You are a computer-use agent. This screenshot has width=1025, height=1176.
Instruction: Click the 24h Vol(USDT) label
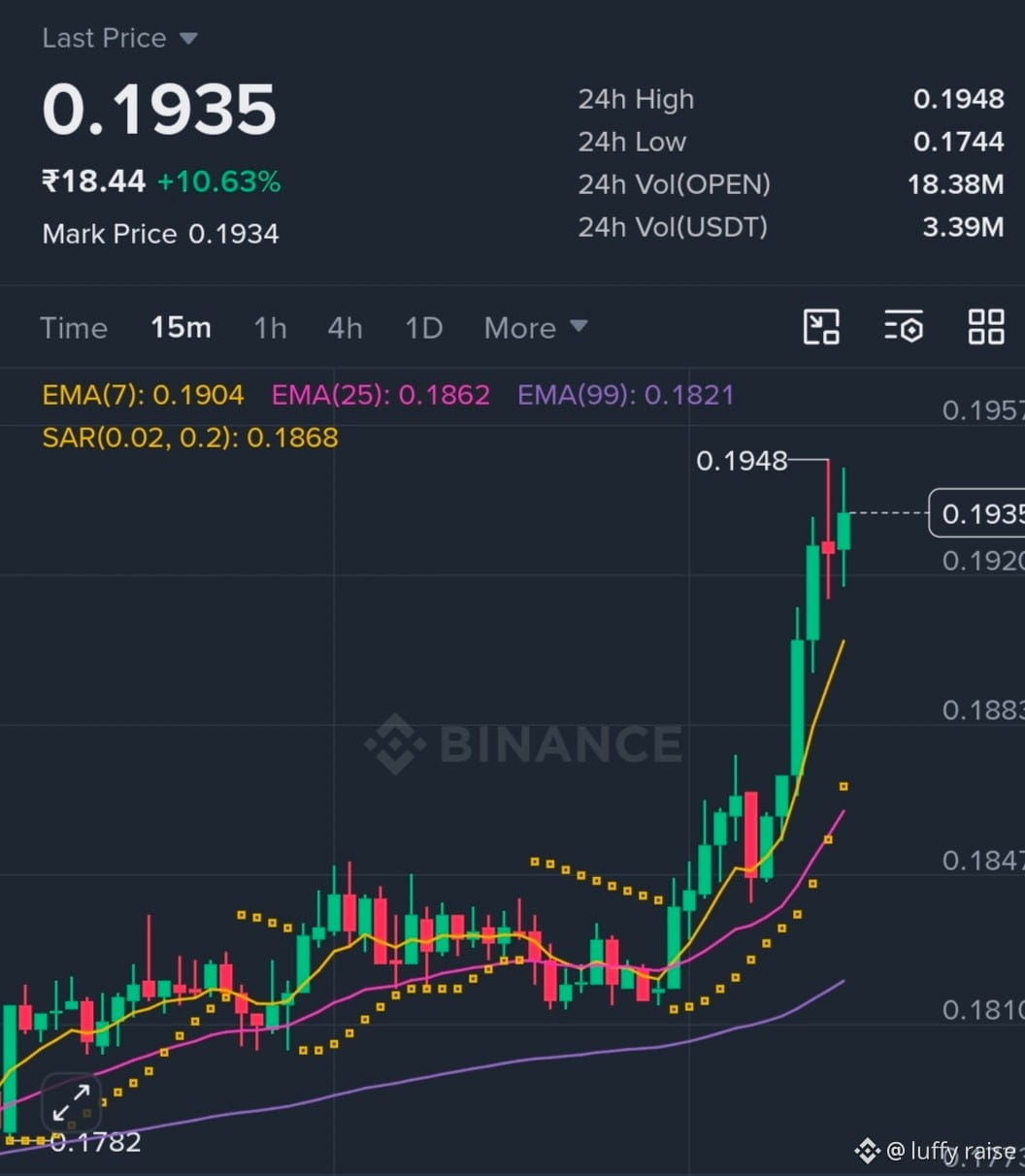coord(673,227)
